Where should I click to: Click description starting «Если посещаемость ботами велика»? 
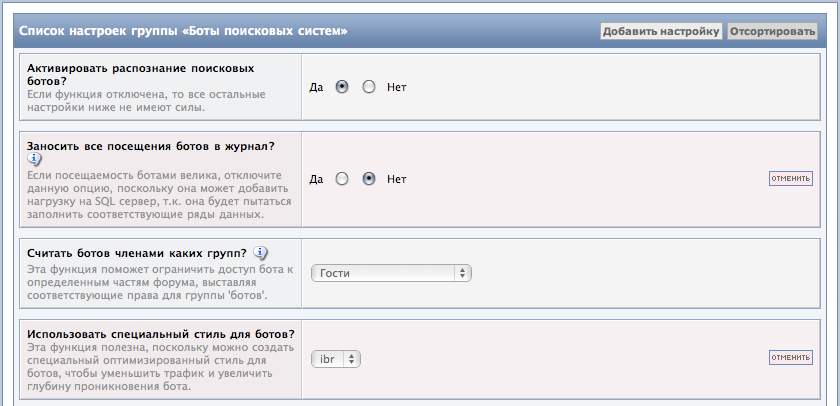point(159,195)
